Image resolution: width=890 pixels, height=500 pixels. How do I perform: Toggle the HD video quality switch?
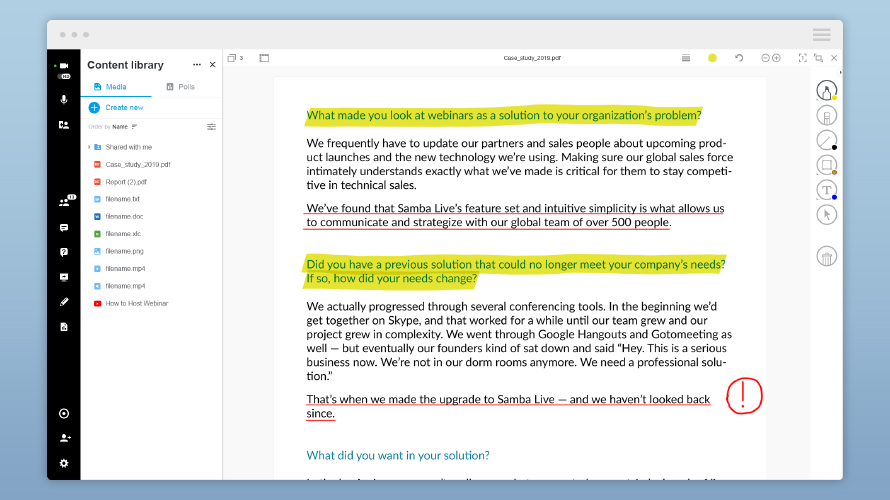(x=64, y=76)
